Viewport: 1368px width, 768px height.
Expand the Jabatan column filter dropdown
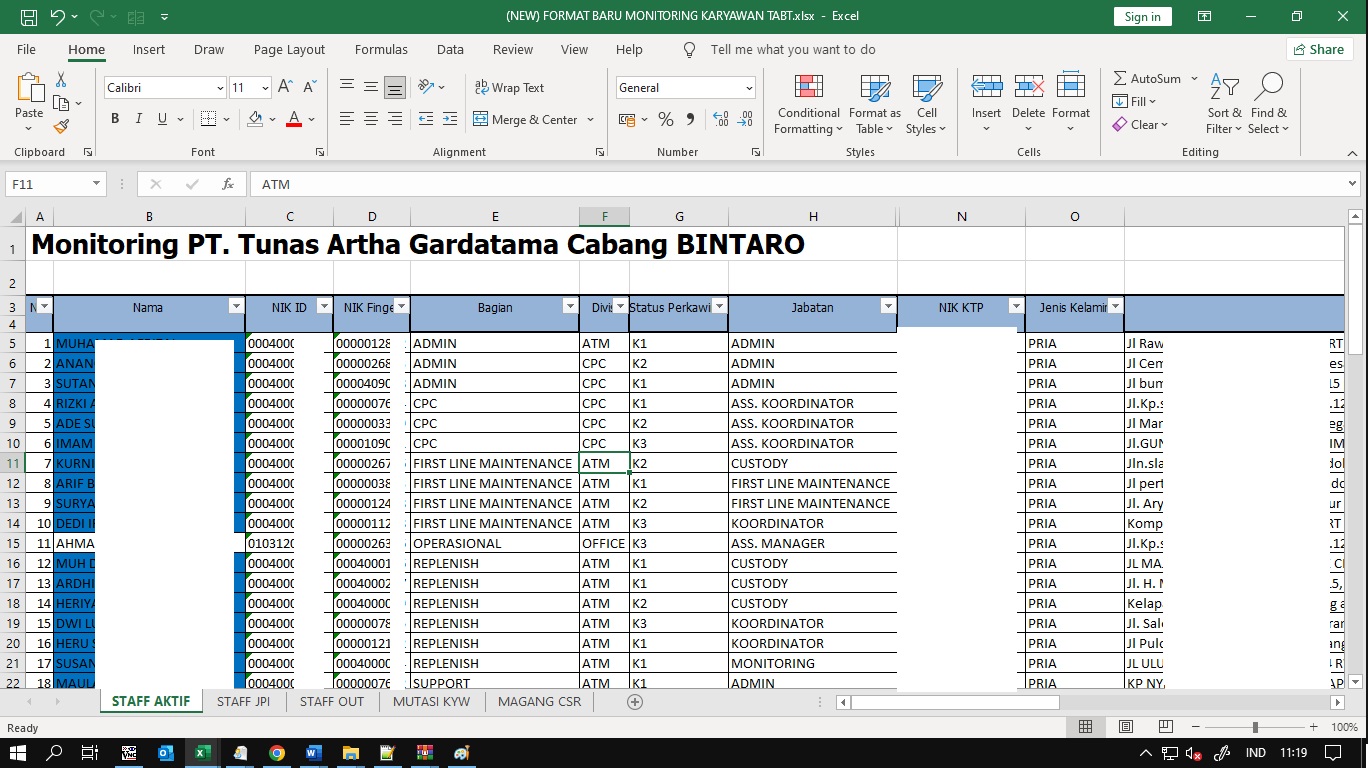(887, 307)
